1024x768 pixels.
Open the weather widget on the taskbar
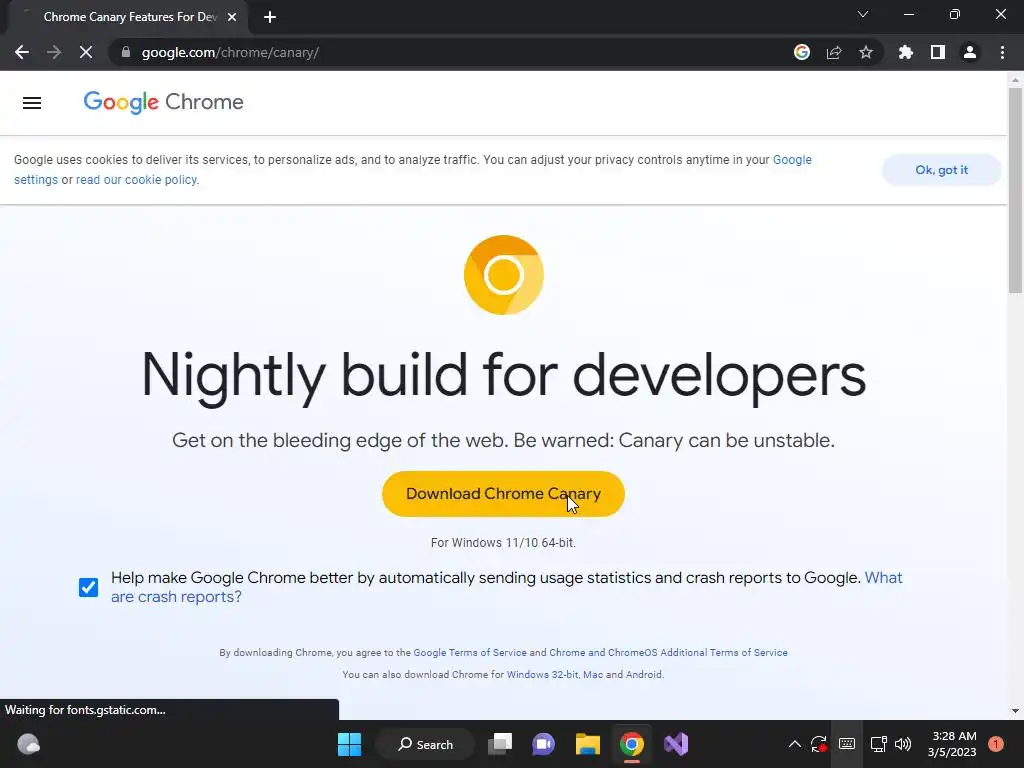(29, 744)
